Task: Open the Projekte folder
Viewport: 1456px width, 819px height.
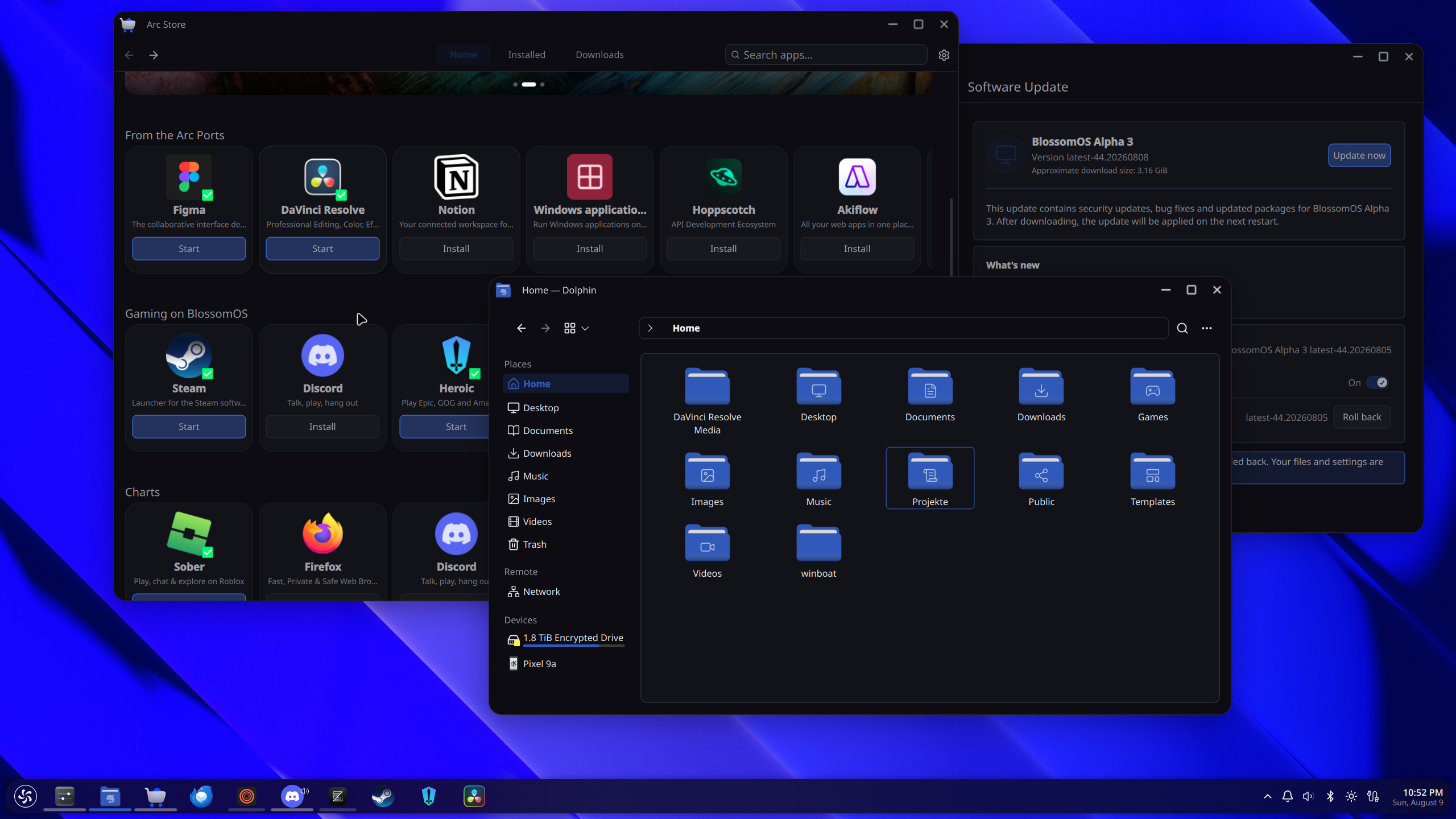Action: (x=930, y=478)
